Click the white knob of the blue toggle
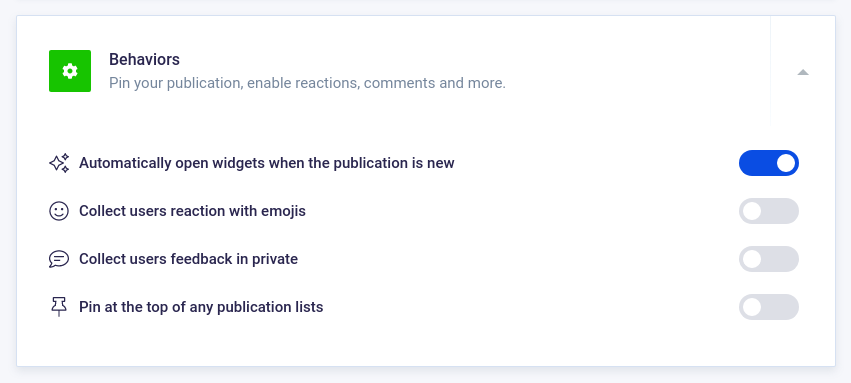Screen dimensions: 851x383 click(785, 163)
